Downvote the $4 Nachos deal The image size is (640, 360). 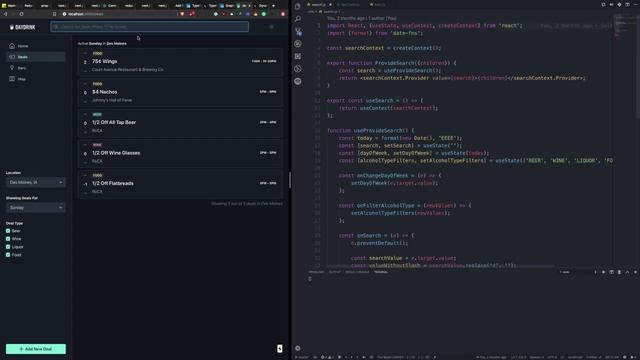click(x=85, y=101)
